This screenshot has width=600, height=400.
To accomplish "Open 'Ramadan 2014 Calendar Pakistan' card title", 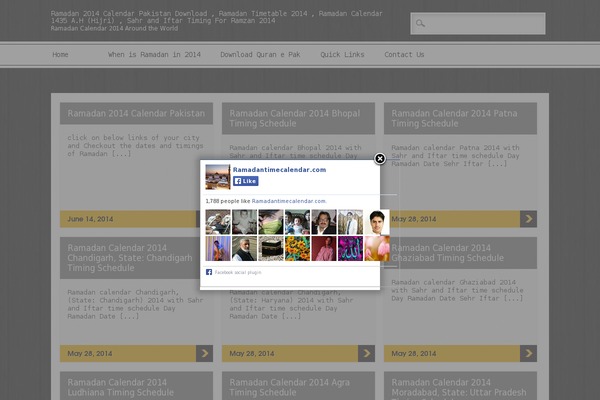I will 136,113.
